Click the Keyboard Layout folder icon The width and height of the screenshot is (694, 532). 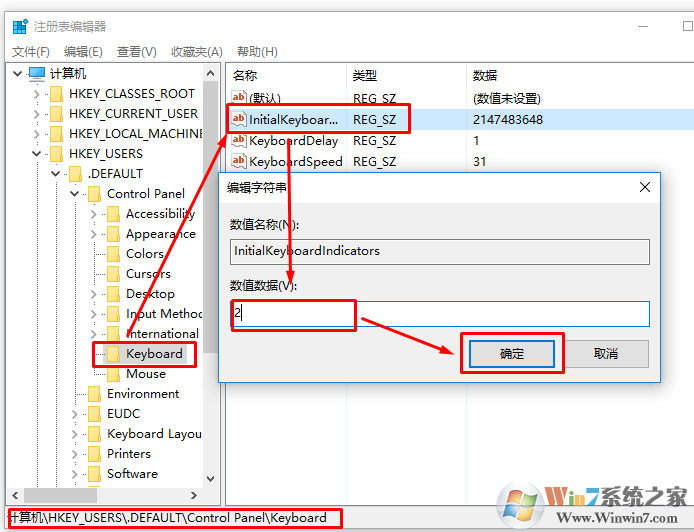pyautogui.click(x=94, y=434)
